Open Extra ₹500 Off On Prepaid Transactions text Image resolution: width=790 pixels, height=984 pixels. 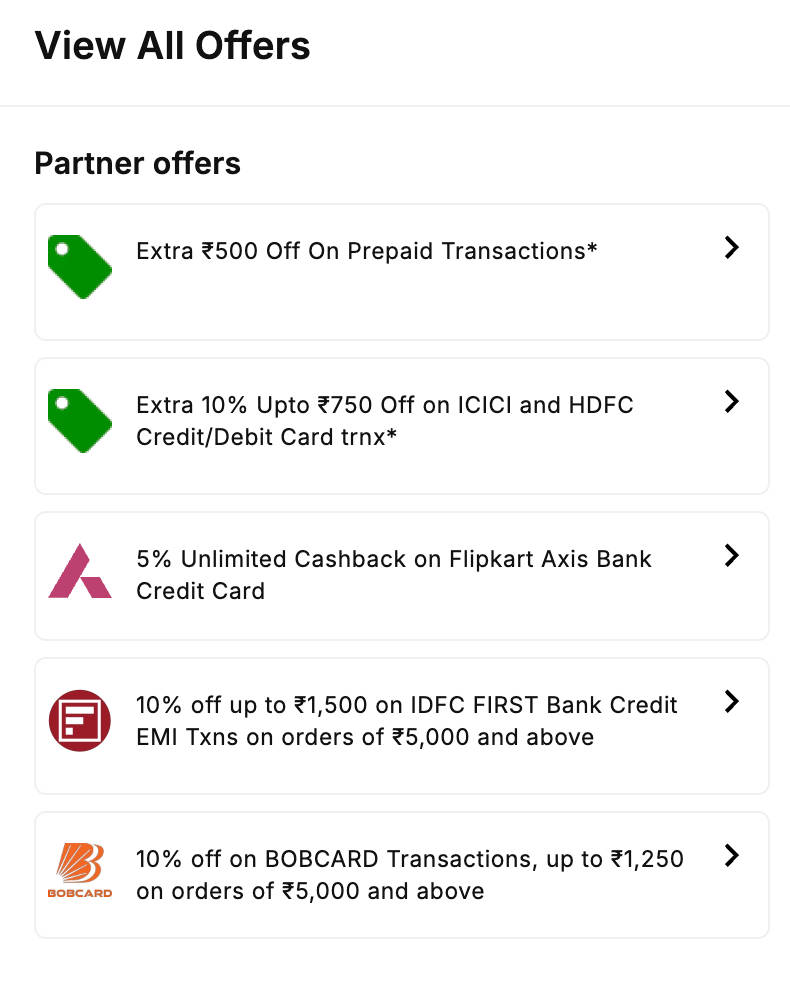pyautogui.click(x=366, y=251)
